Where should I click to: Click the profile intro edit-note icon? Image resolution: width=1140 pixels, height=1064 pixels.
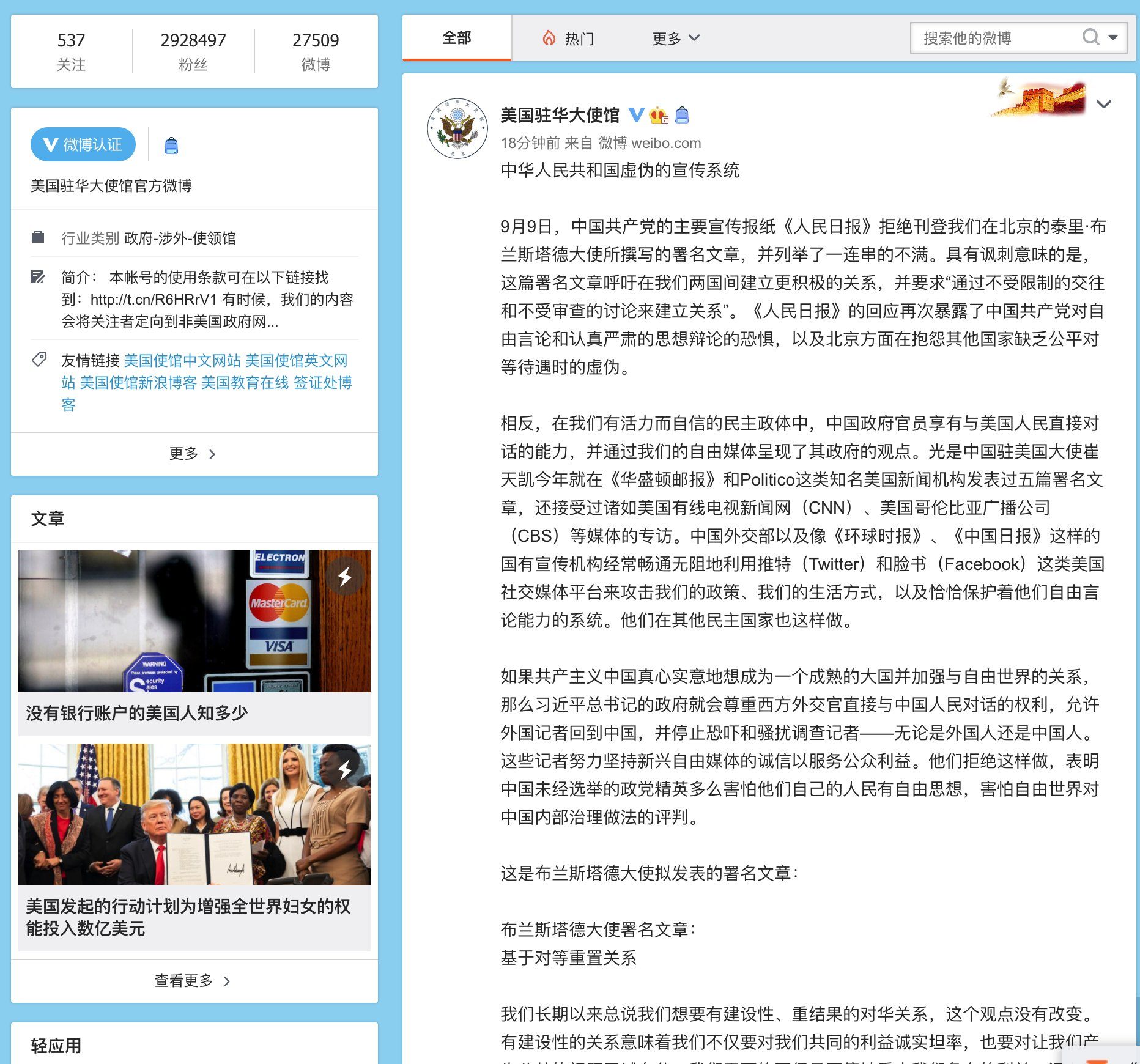[x=38, y=277]
